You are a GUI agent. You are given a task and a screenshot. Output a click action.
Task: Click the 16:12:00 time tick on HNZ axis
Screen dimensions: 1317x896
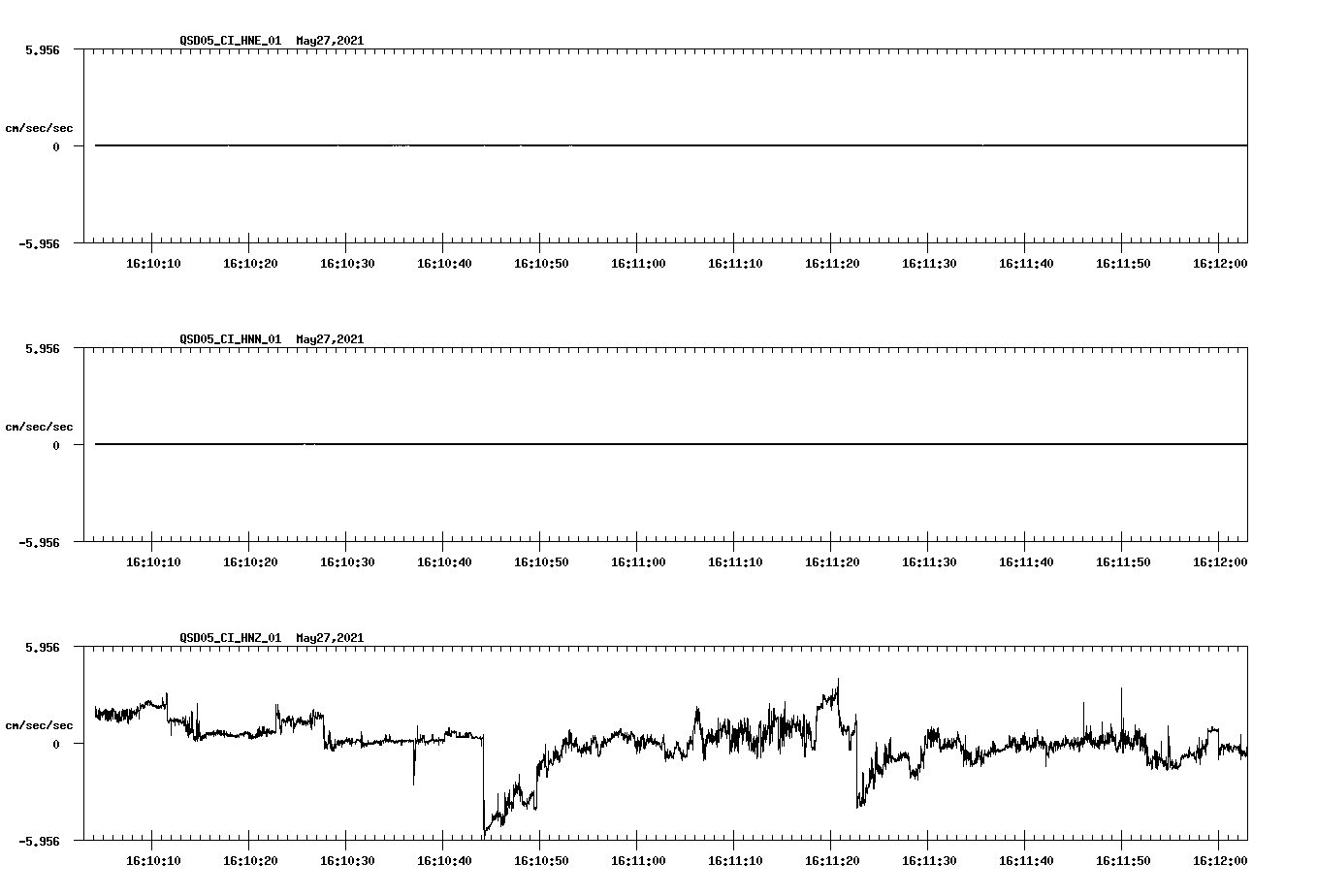point(1217,857)
